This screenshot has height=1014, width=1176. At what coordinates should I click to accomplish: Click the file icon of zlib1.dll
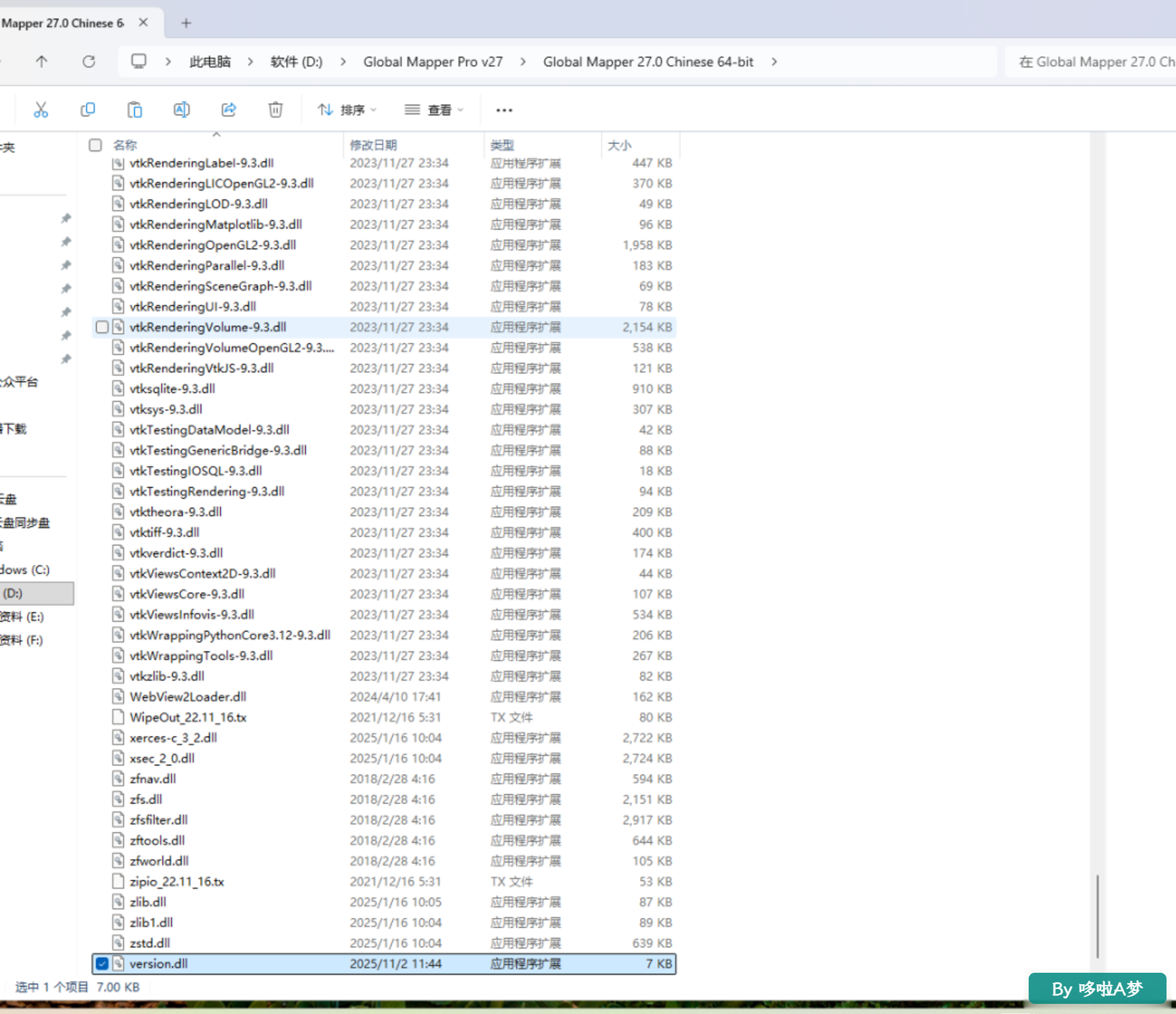(118, 923)
